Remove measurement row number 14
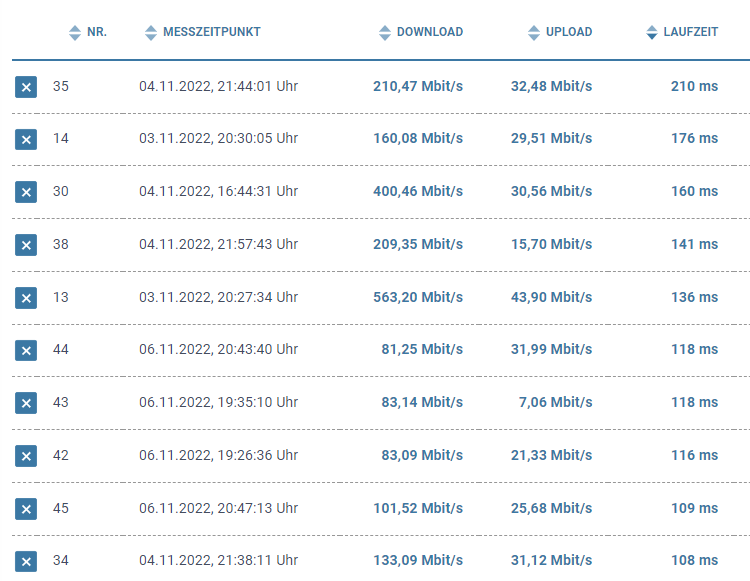Image resolution: width=750 pixels, height=581 pixels. click(x=26, y=139)
